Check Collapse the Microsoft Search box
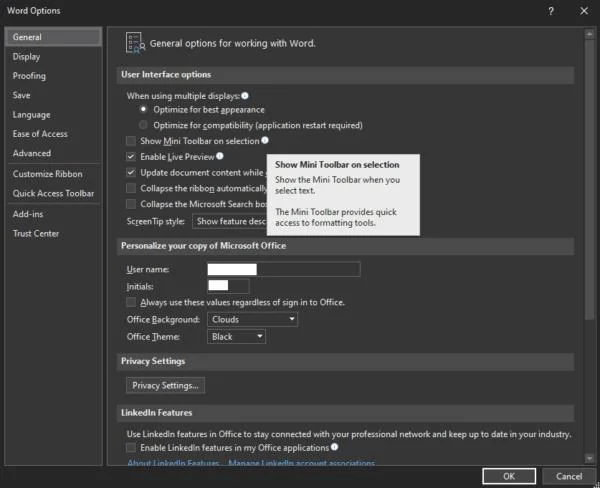The image size is (600, 488). coord(131,204)
